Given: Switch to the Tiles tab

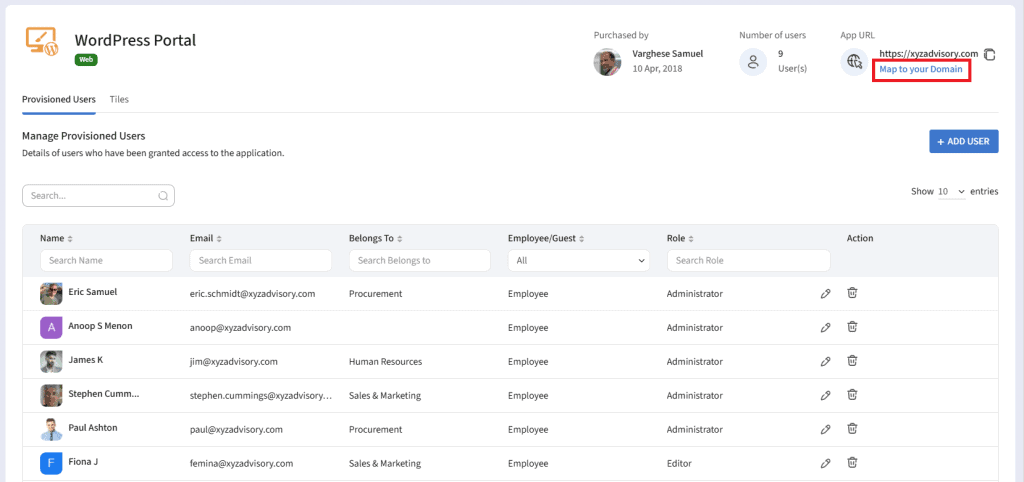Looking at the screenshot, I should 119,100.
